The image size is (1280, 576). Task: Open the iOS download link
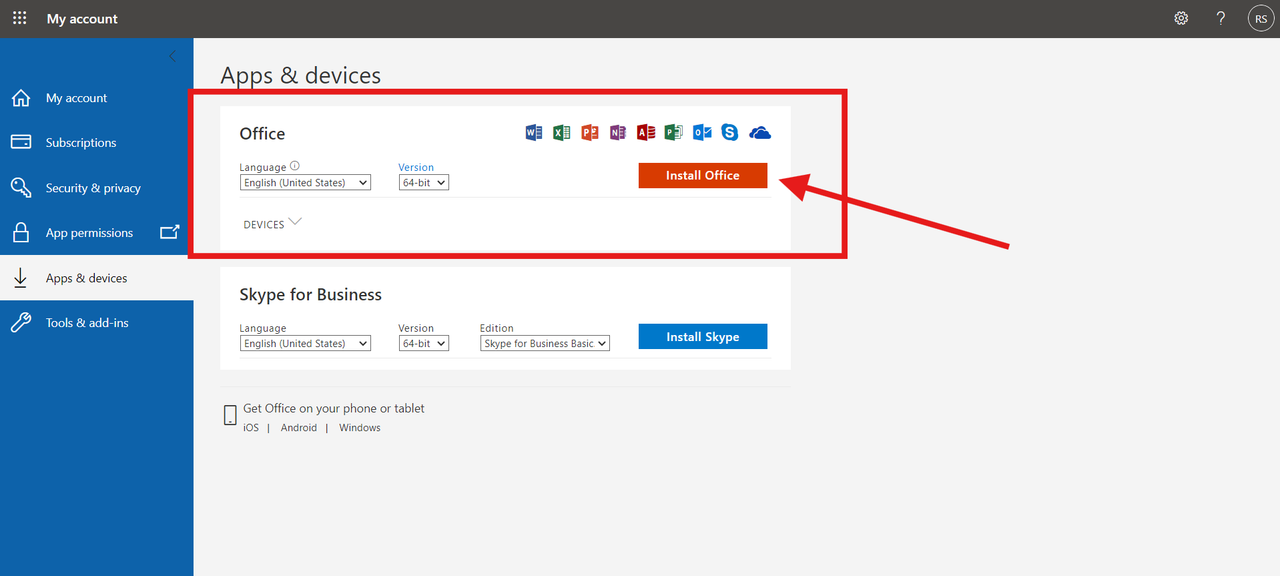pyautogui.click(x=251, y=428)
